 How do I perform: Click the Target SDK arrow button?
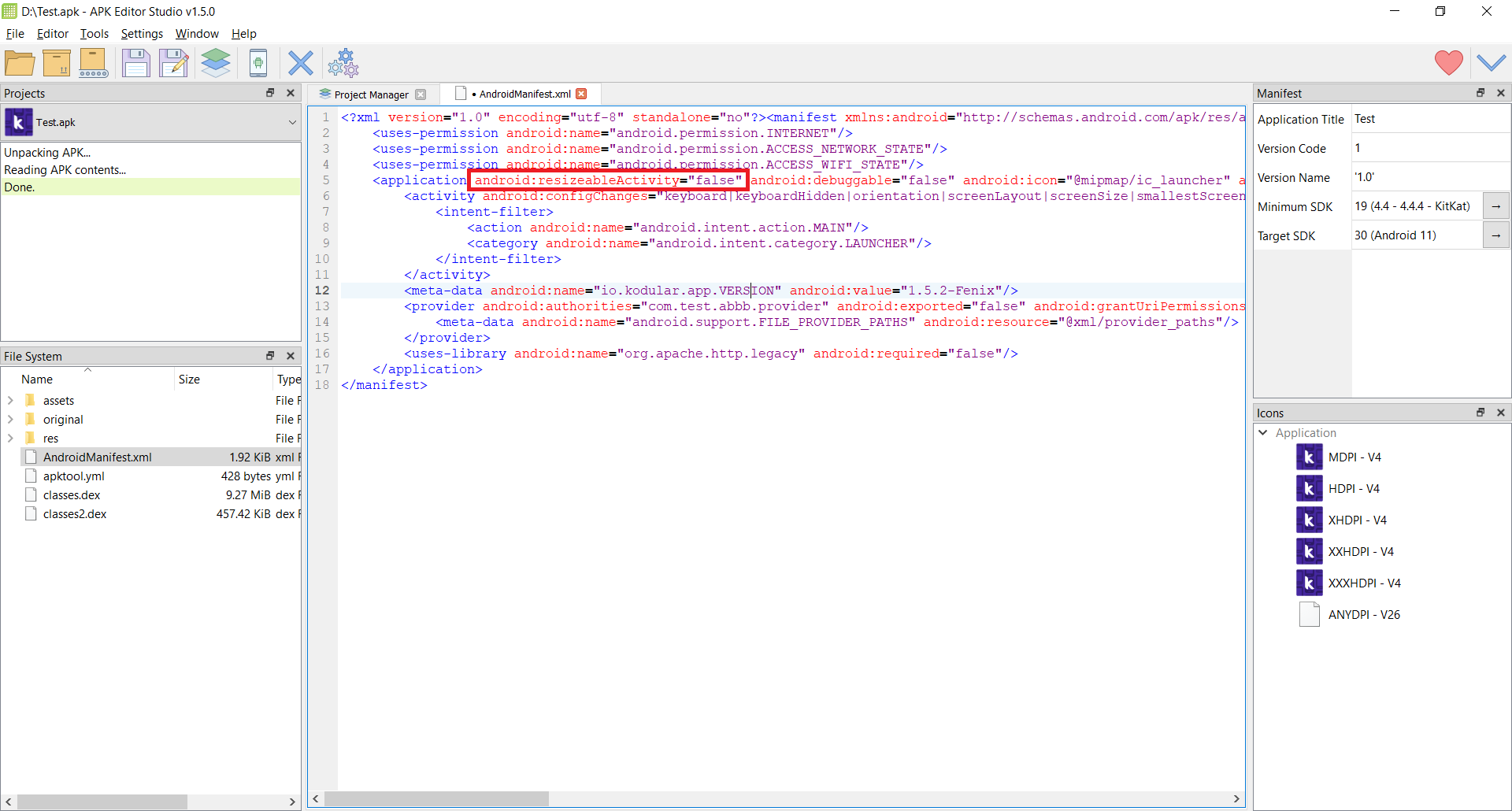(1495, 235)
